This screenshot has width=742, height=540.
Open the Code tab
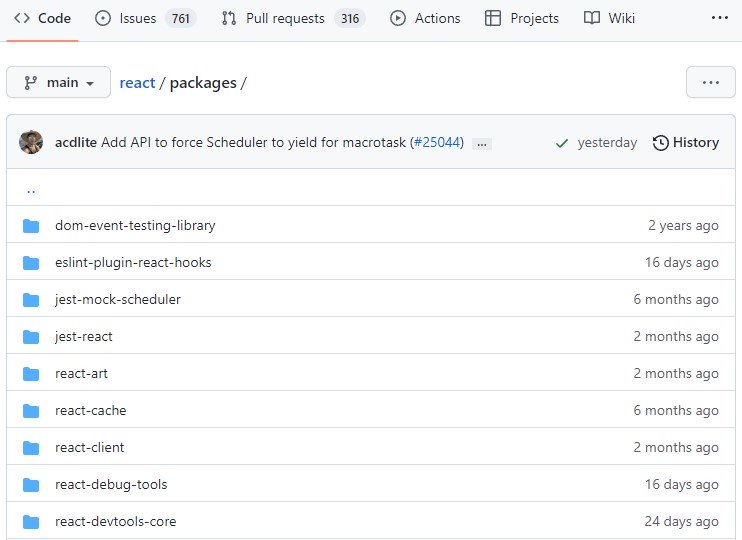[42, 18]
